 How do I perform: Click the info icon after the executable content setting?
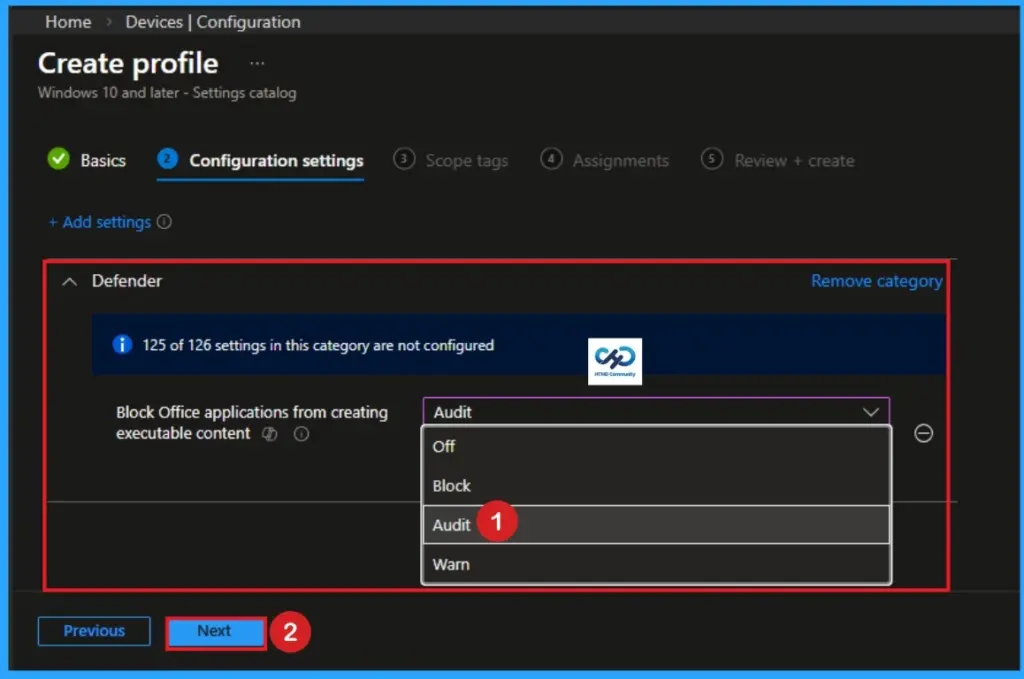coord(300,434)
